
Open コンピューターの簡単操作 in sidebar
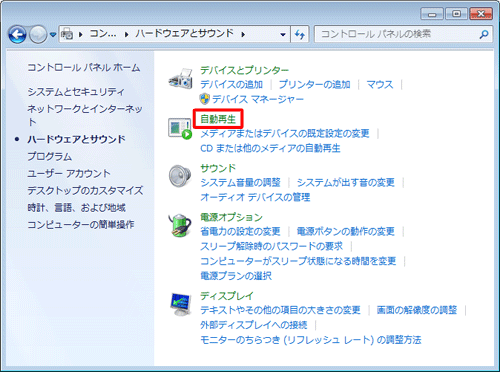81,225
